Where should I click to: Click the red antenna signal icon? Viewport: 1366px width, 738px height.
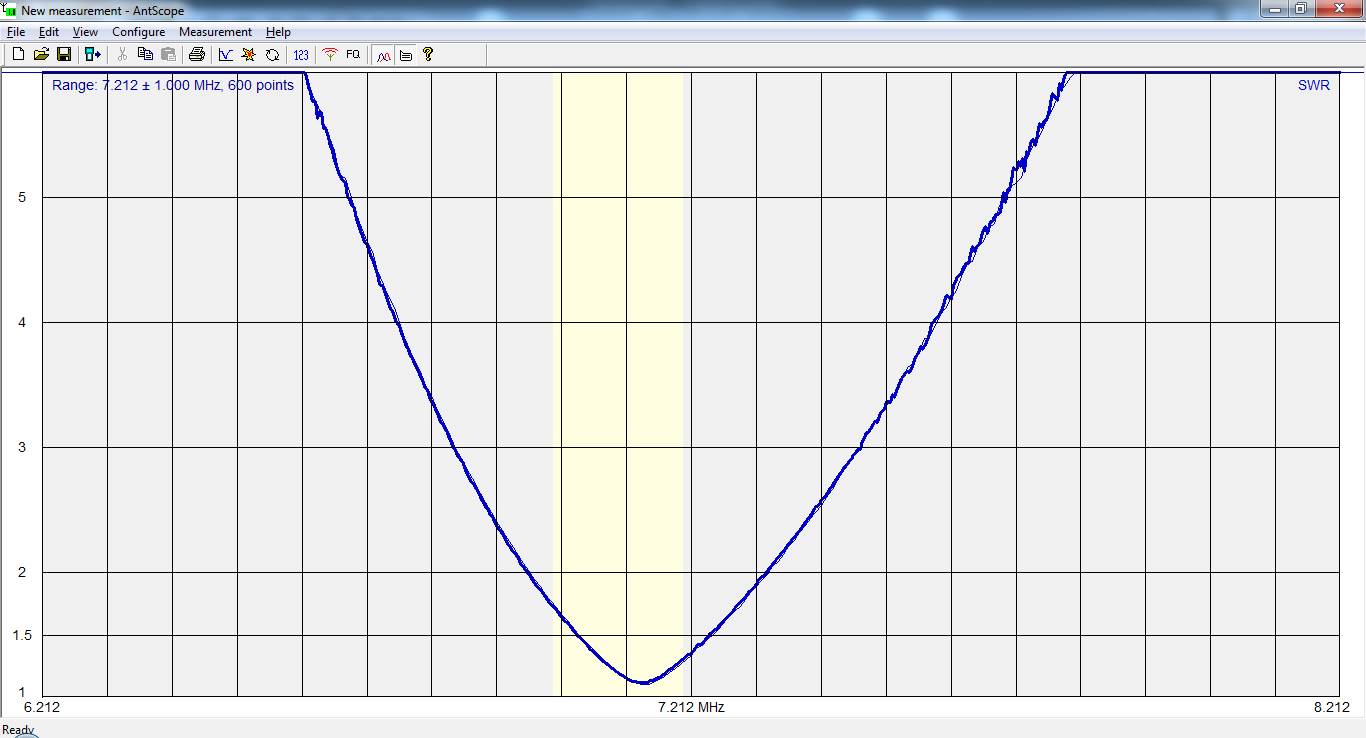pos(330,55)
